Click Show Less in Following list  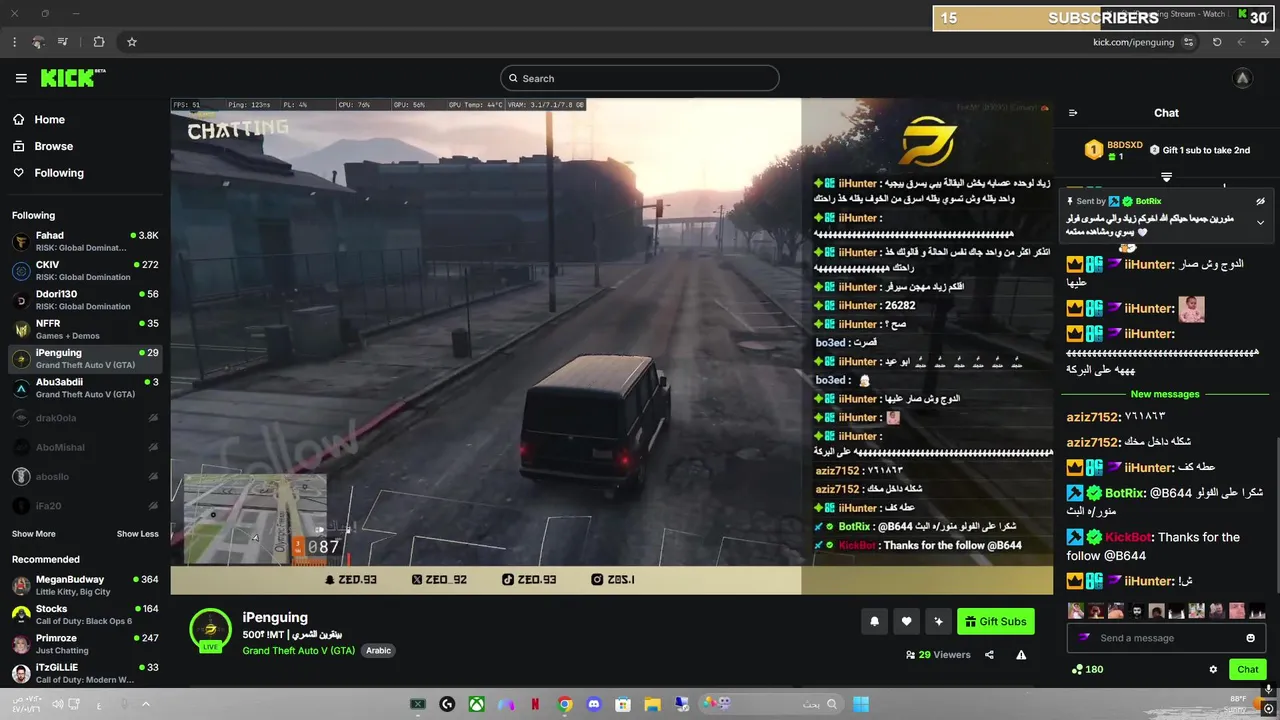click(x=137, y=534)
